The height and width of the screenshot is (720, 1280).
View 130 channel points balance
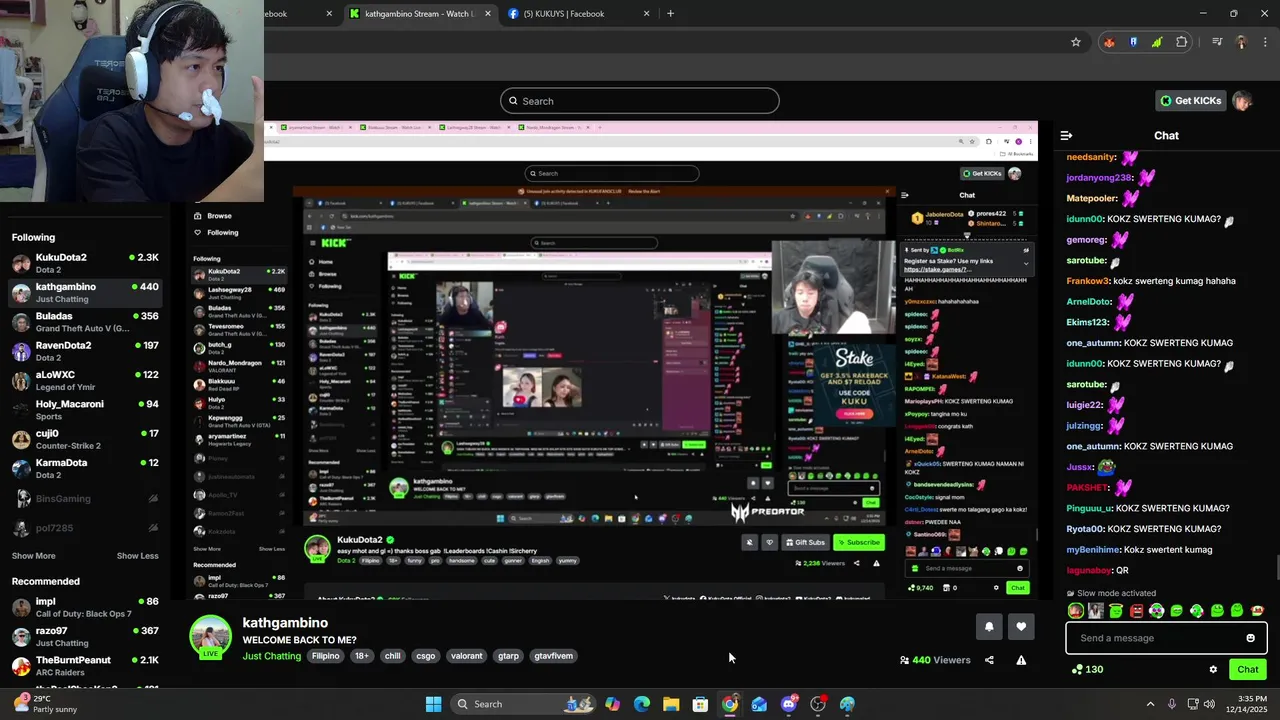1087,670
